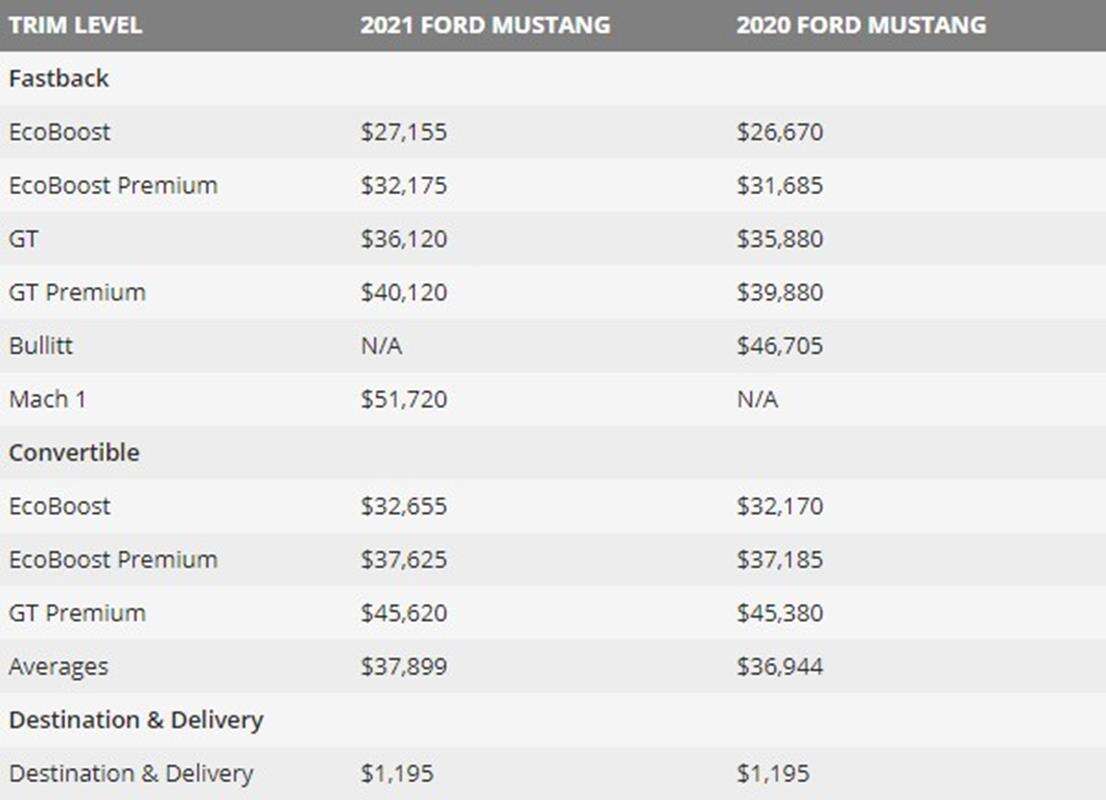This screenshot has height=800, width=1106.
Task: Select the 2021 average price $37,899
Action: click(404, 666)
